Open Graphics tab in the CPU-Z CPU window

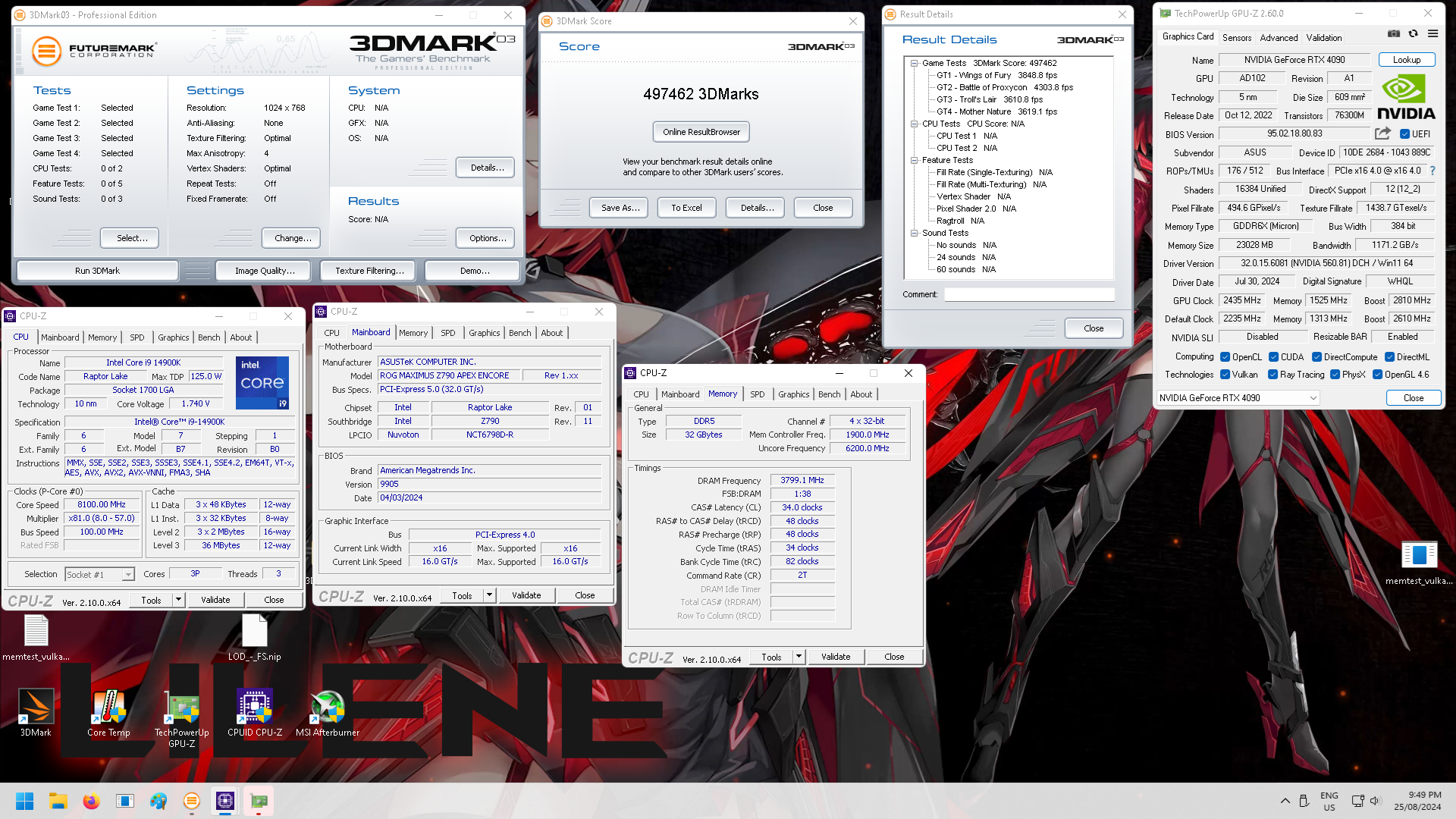point(174,337)
